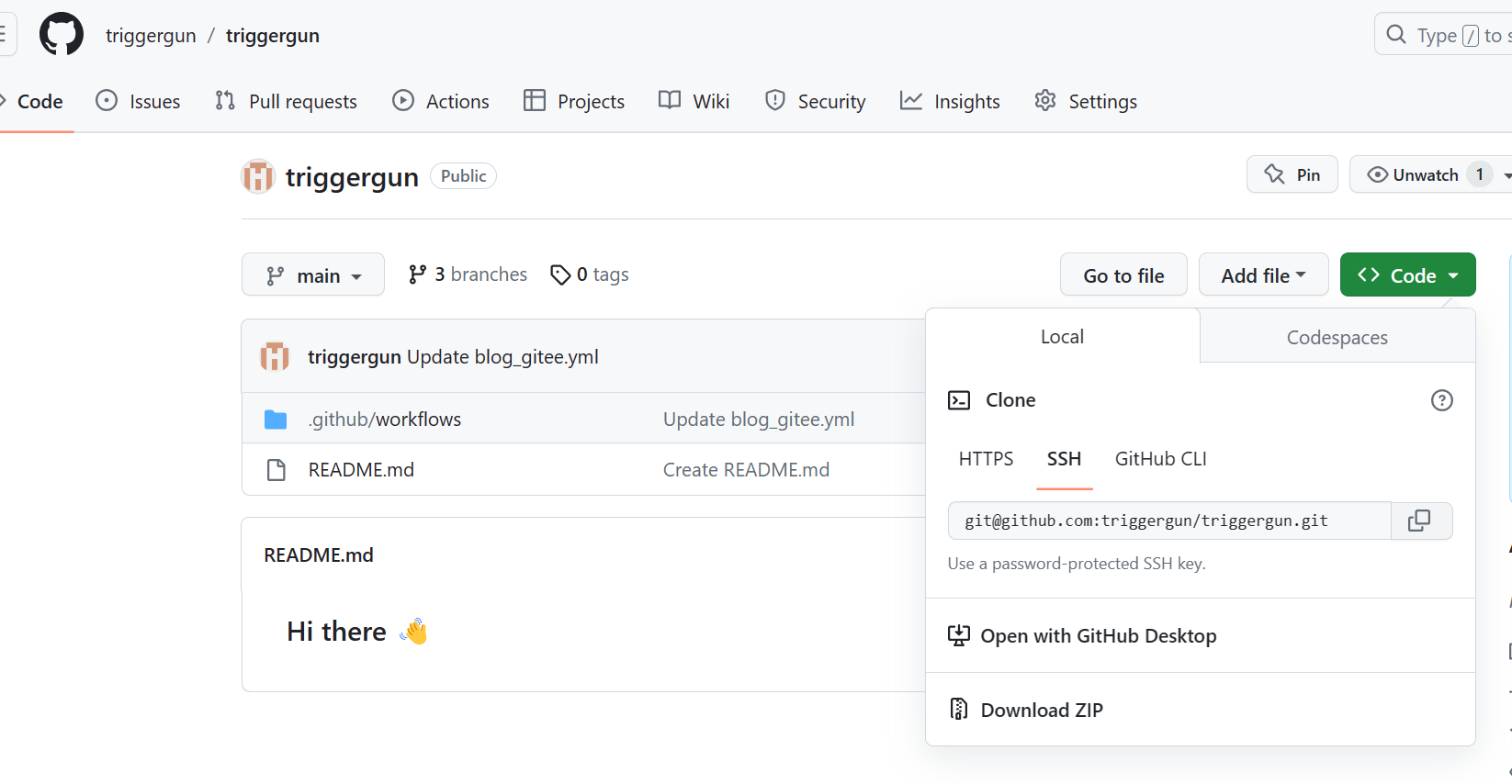Open the Add file dropdown

(x=1263, y=275)
